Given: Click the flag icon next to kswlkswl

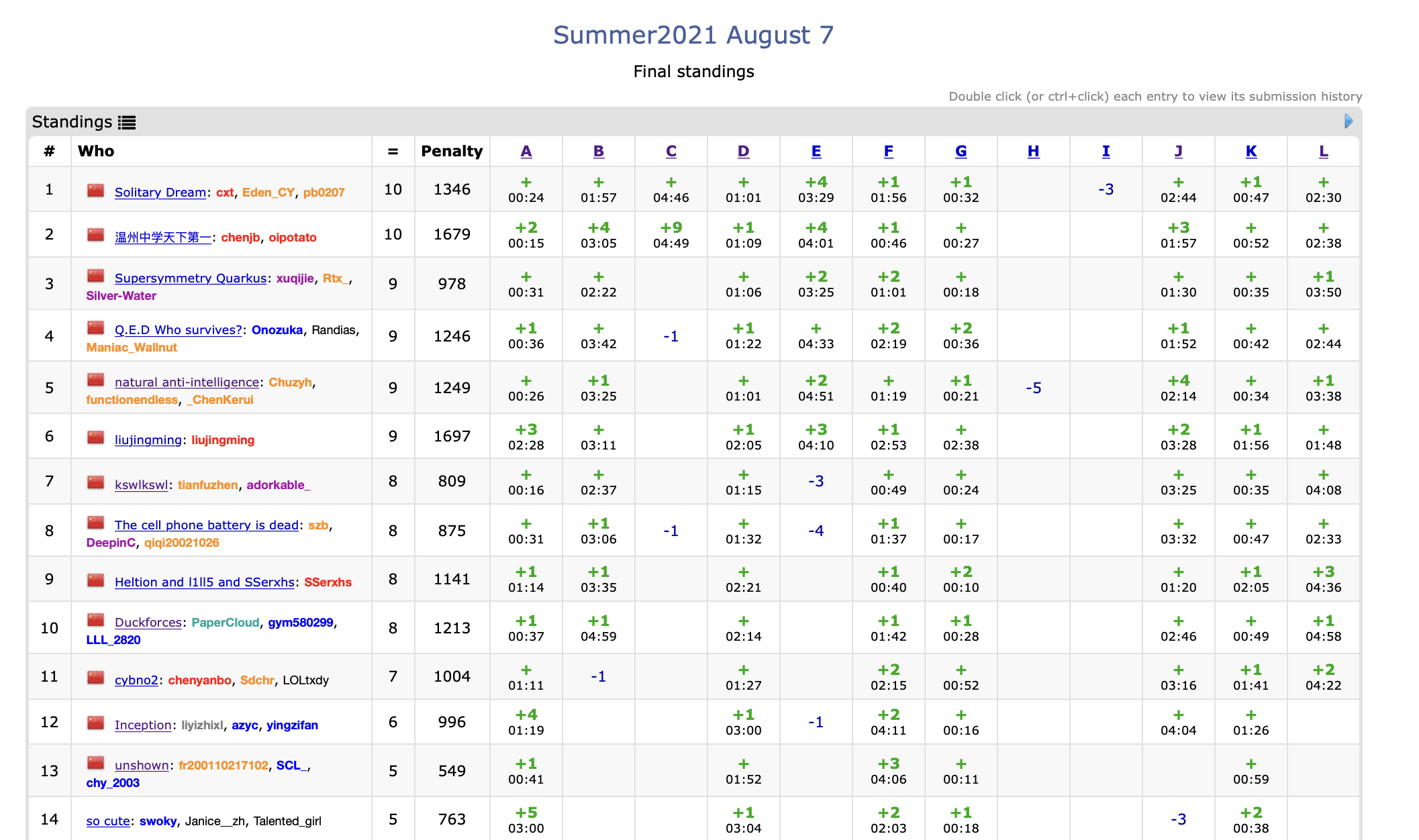Looking at the screenshot, I should pyautogui.click(x=96, y=483).
